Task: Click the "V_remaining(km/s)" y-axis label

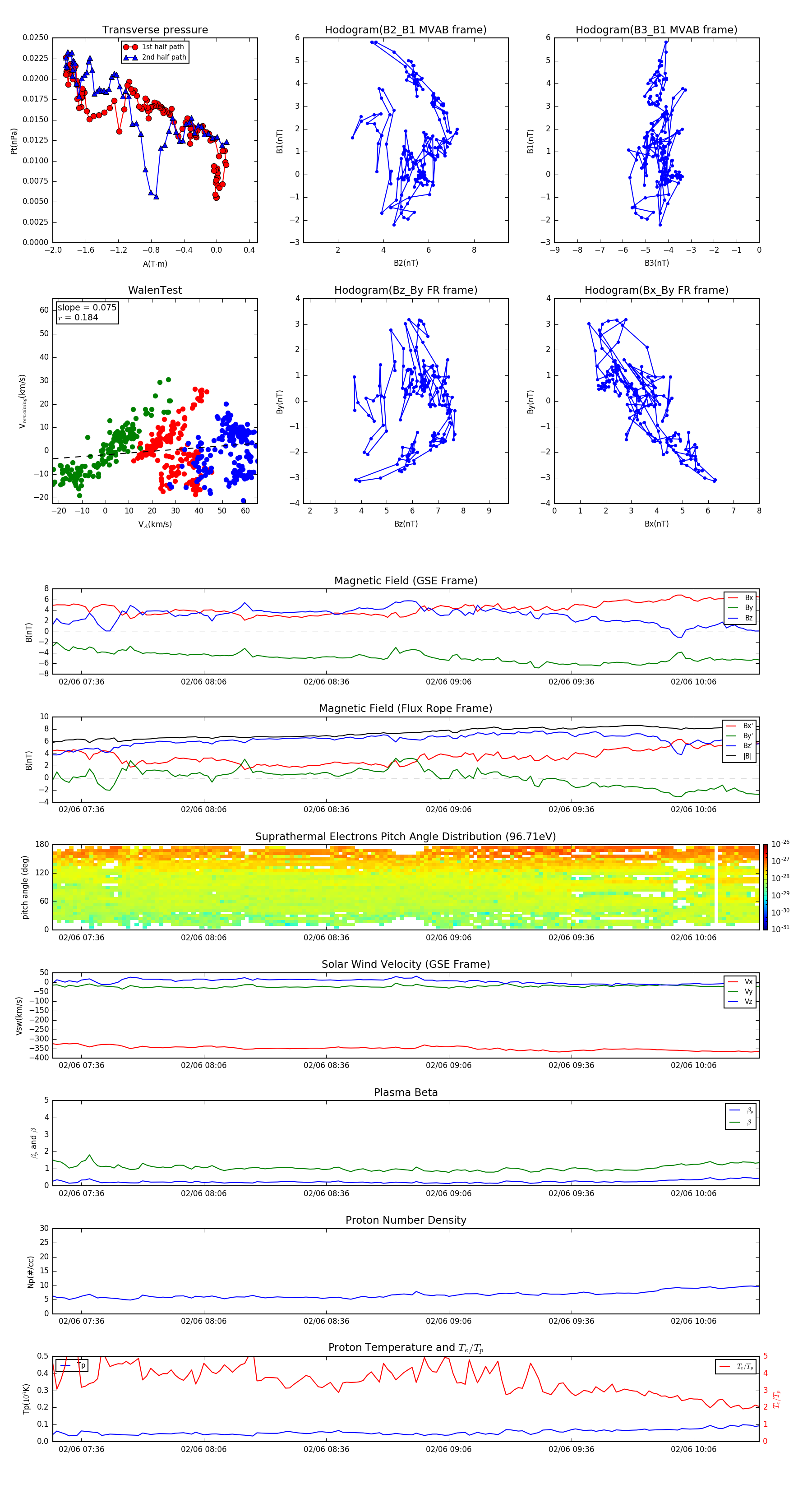Action: (x=23, y=401)
